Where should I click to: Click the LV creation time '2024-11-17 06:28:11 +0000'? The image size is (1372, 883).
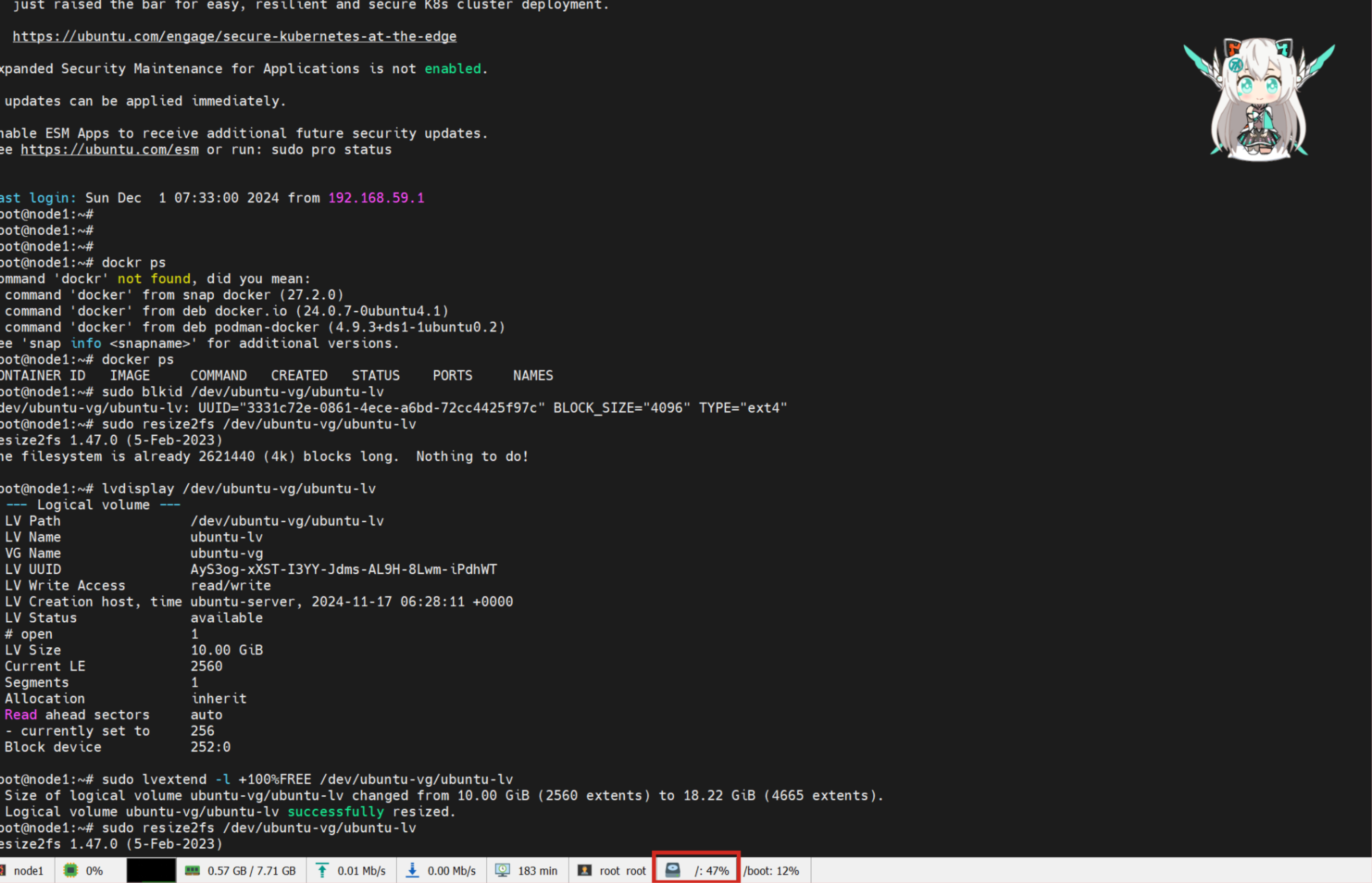[x=412, y=601]
